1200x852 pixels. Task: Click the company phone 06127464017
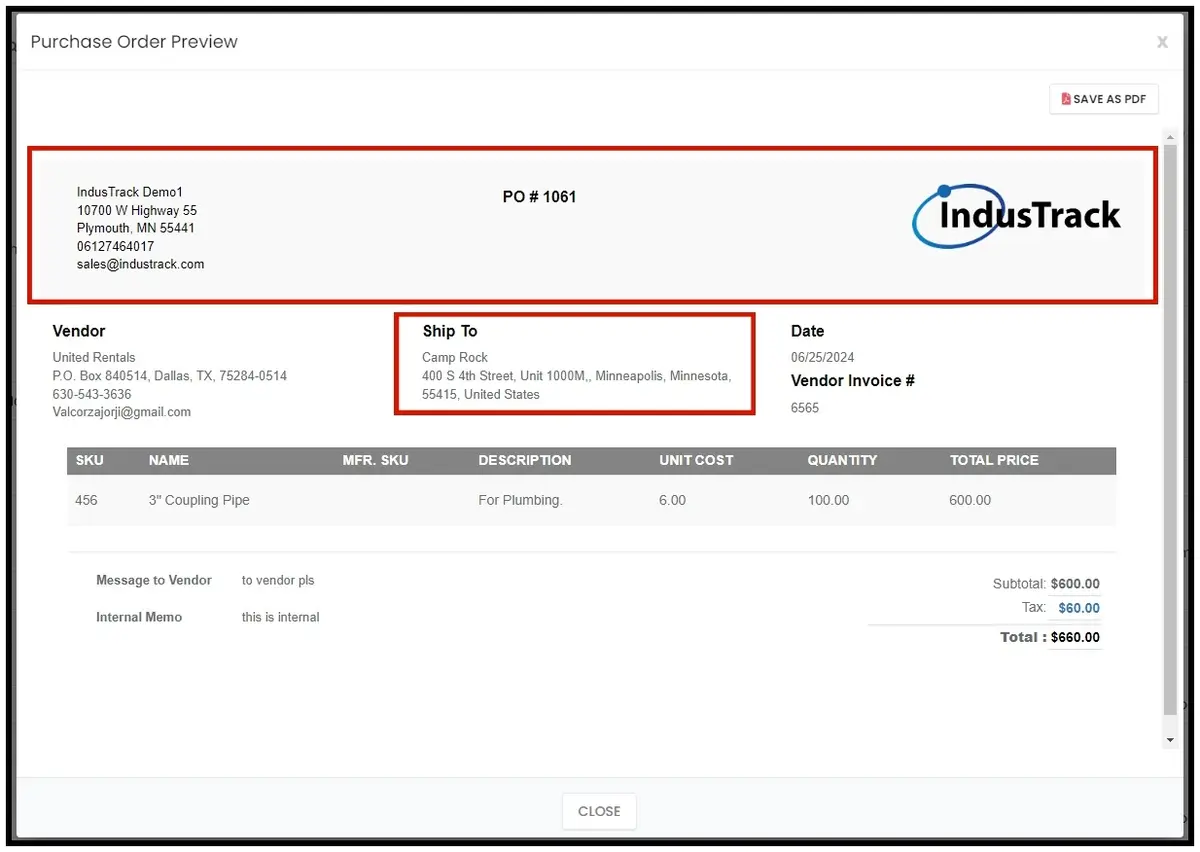[x=115, y=246]
